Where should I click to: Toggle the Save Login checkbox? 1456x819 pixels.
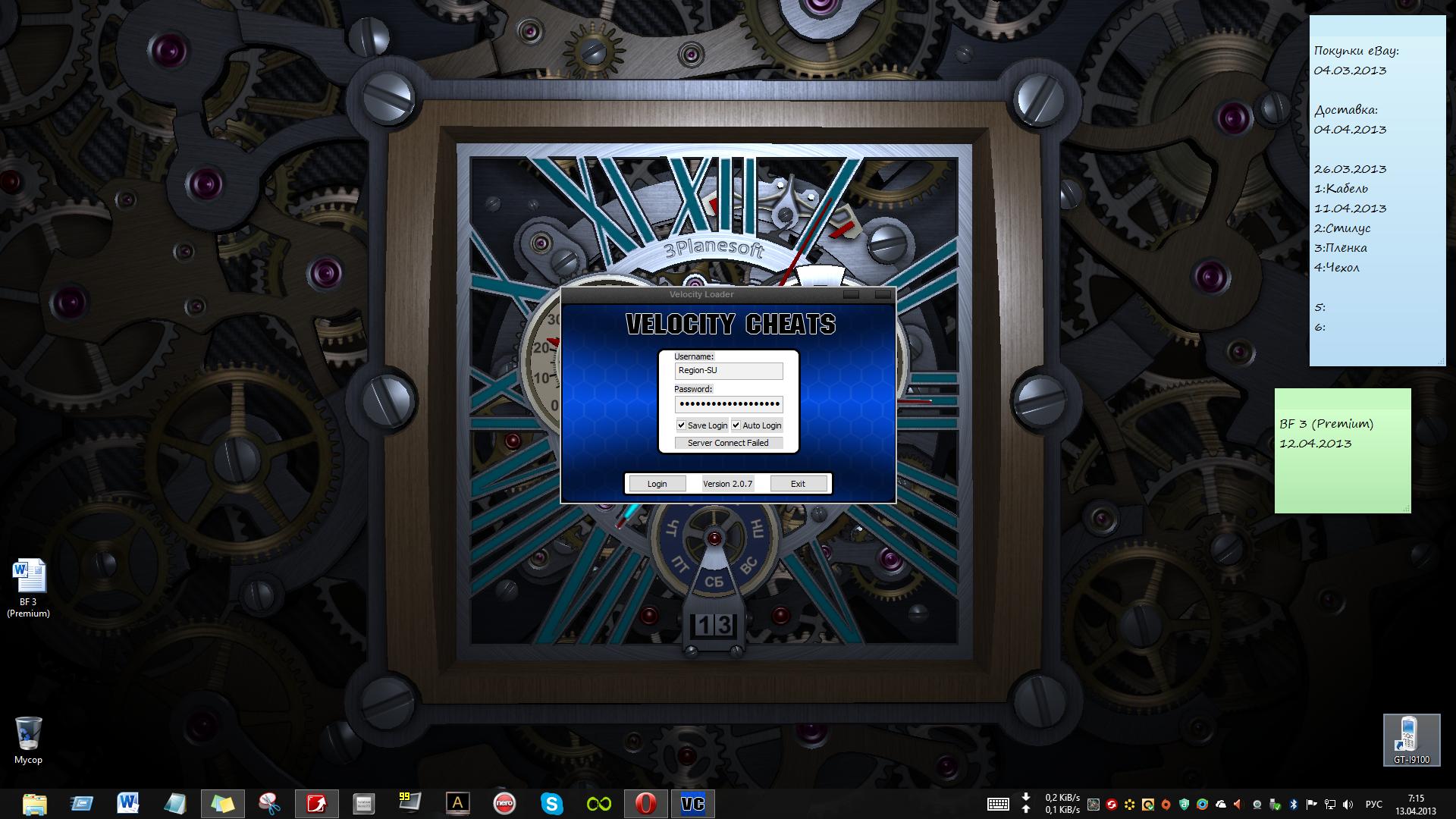click(681, 425)
